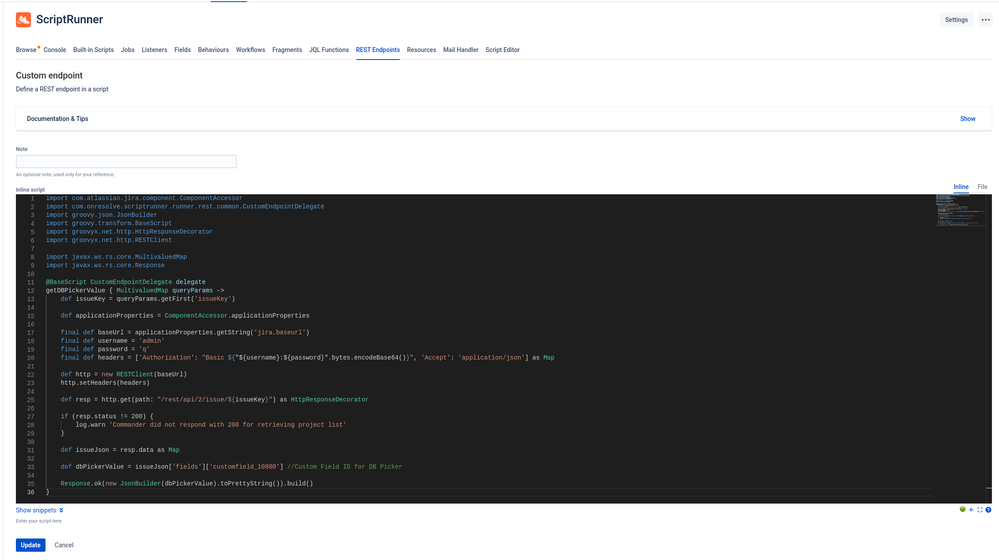Show the Documentation & Tips section

(967, 118)
